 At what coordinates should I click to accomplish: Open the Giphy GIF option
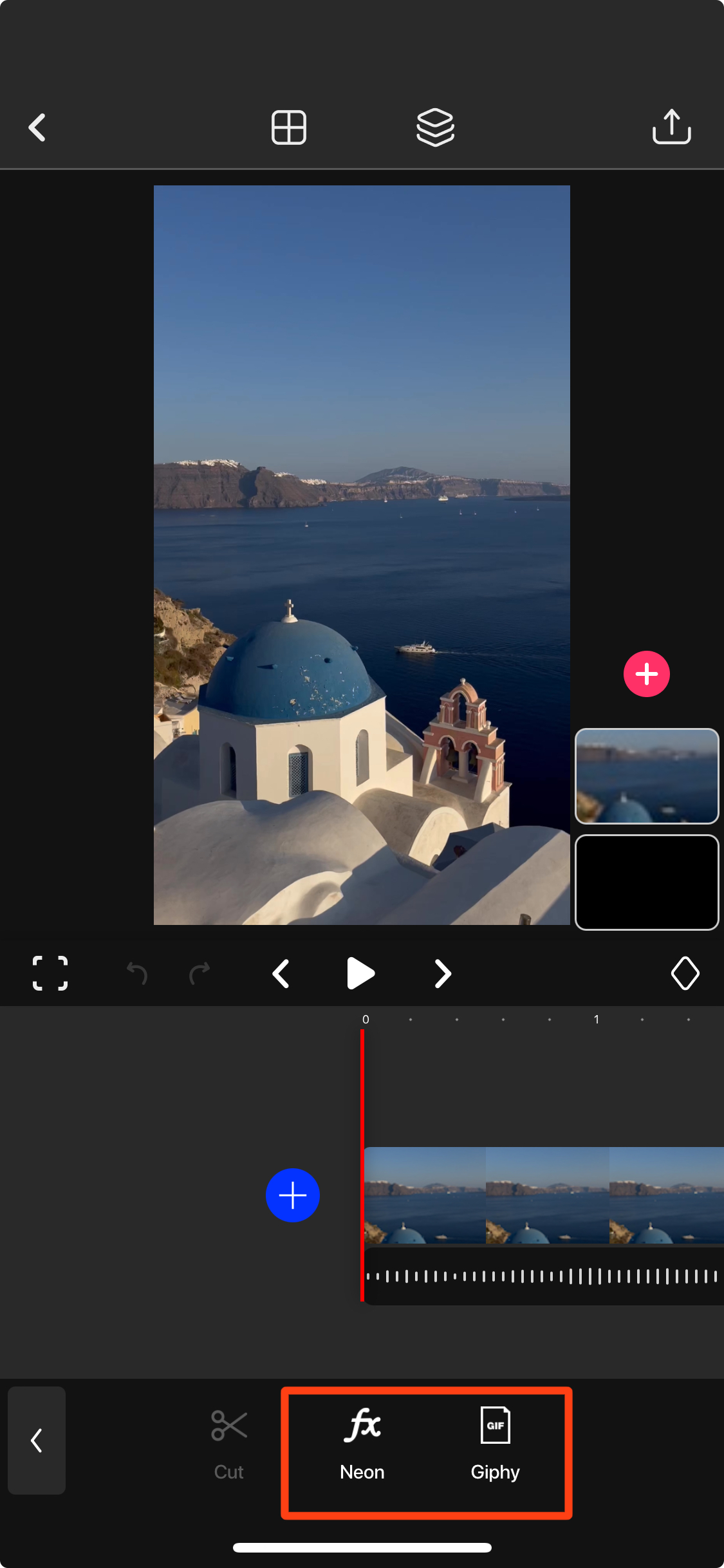[x=495, y=1444]
